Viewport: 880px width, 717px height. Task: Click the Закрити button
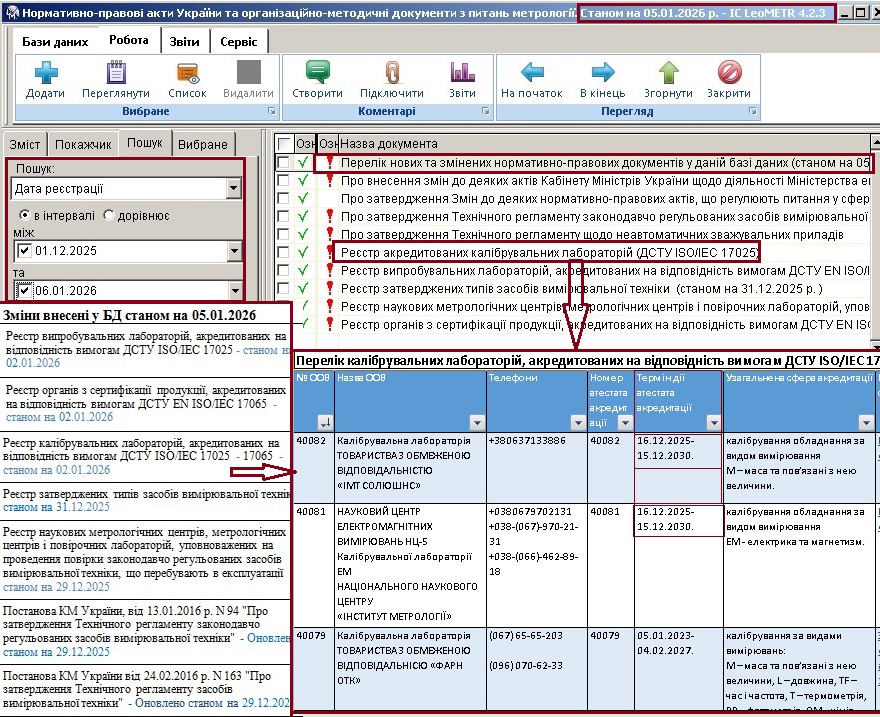(729, 73)
